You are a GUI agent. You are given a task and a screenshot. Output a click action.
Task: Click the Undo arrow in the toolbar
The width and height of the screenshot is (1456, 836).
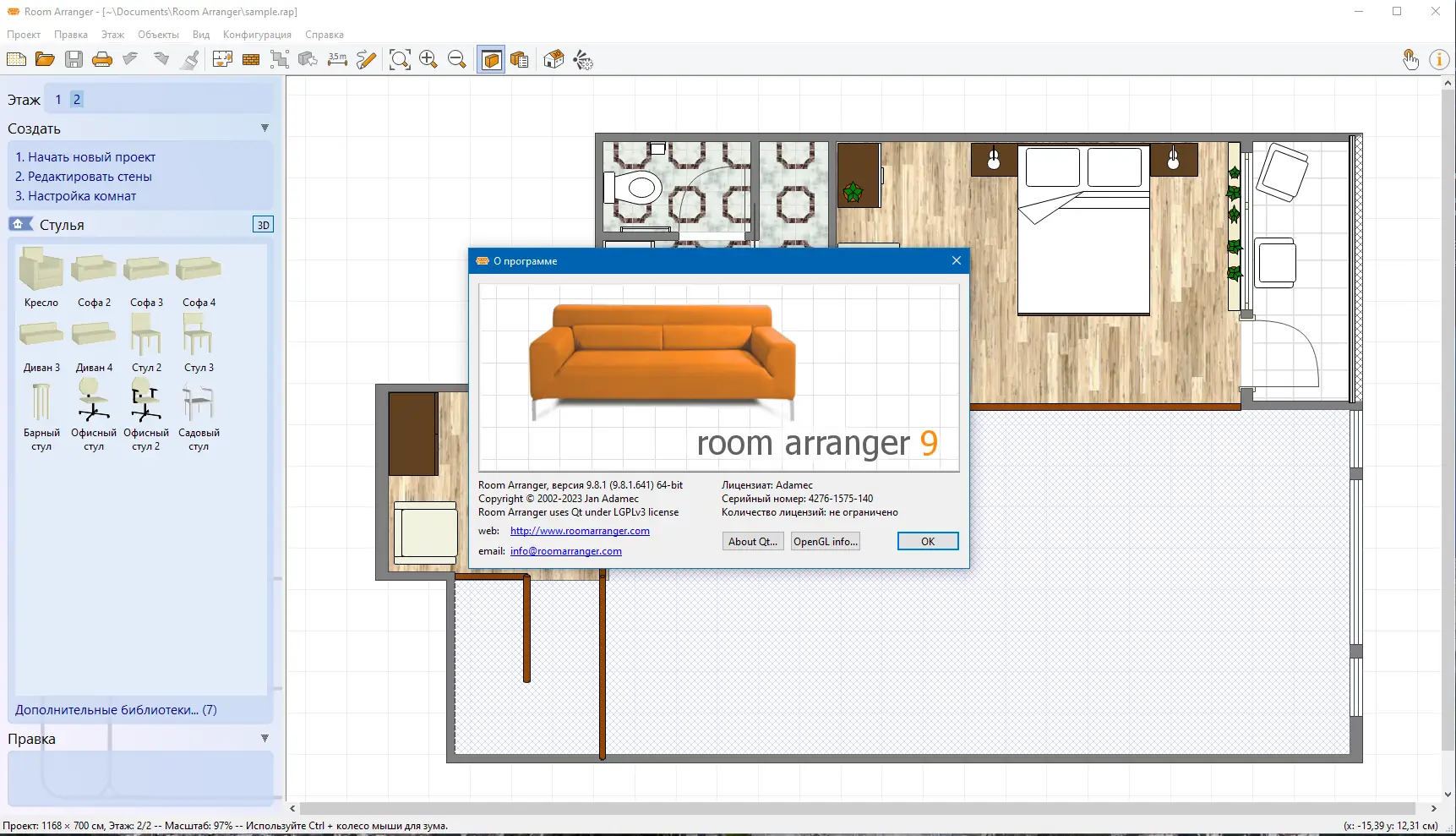(x=131, y=59)
